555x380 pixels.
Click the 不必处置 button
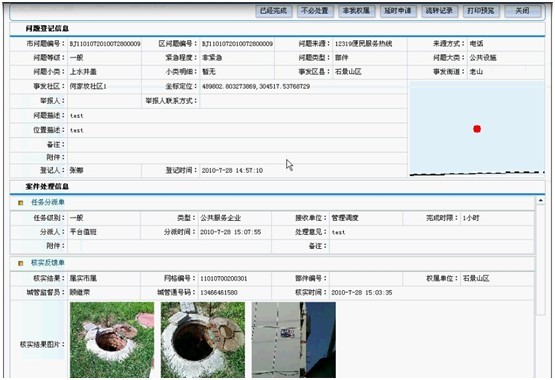click(x=315, y=11)
